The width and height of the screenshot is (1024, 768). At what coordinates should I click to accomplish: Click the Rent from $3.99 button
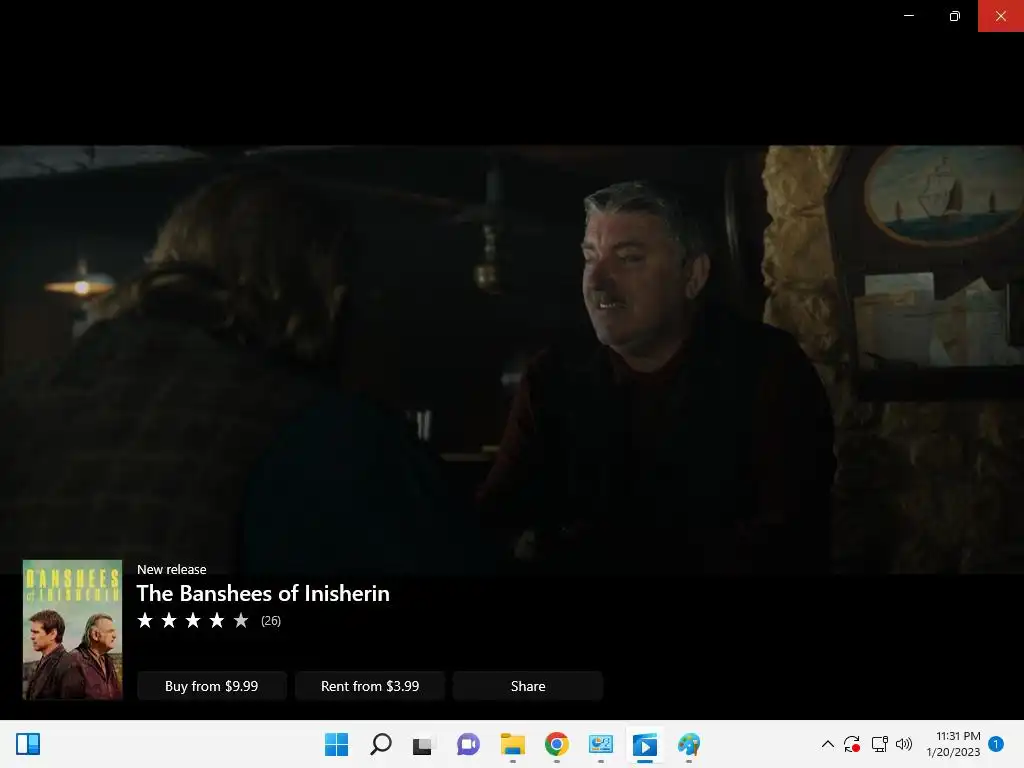370,686
